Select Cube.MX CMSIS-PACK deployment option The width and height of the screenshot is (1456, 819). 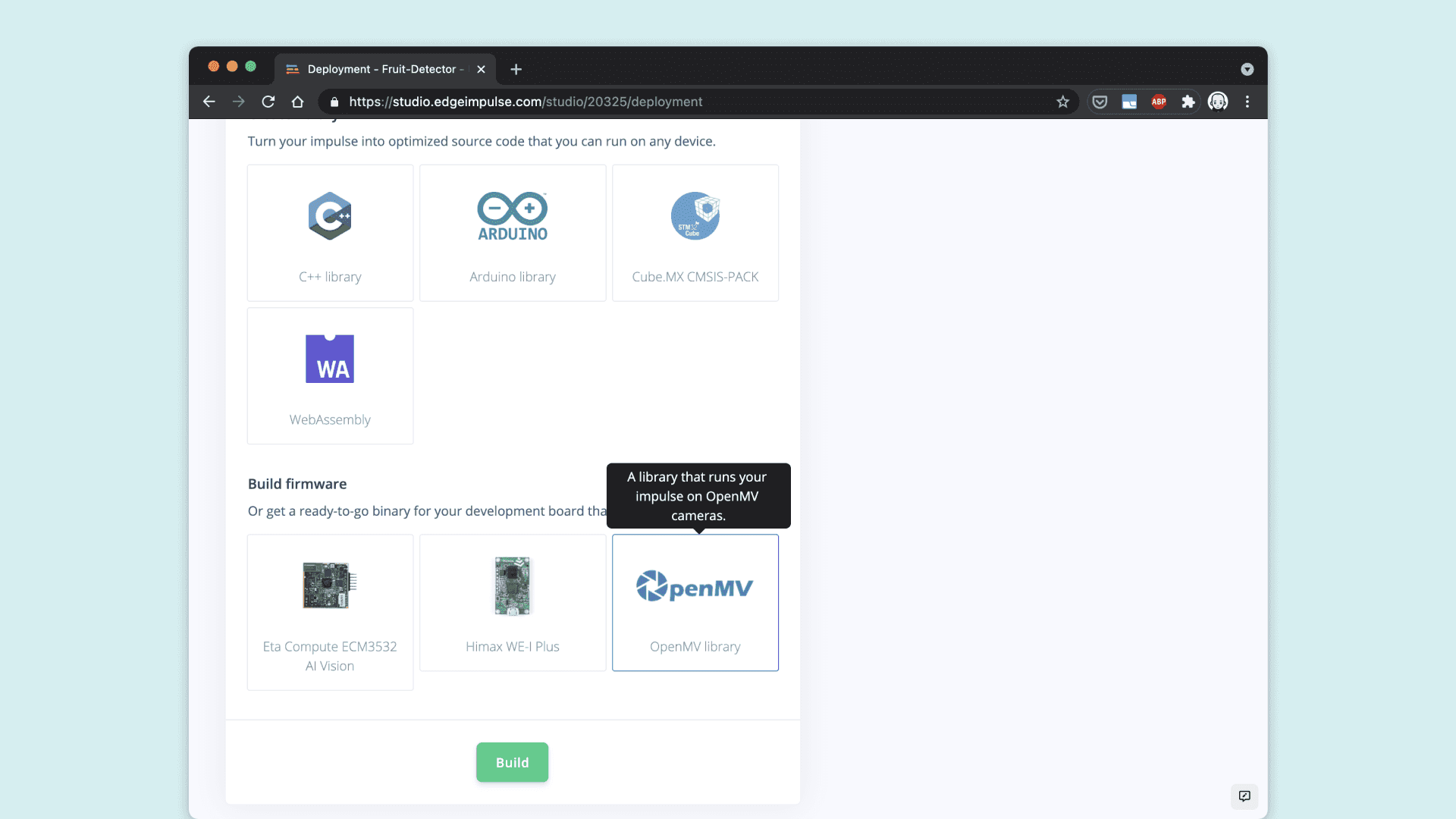click(695, 233)
